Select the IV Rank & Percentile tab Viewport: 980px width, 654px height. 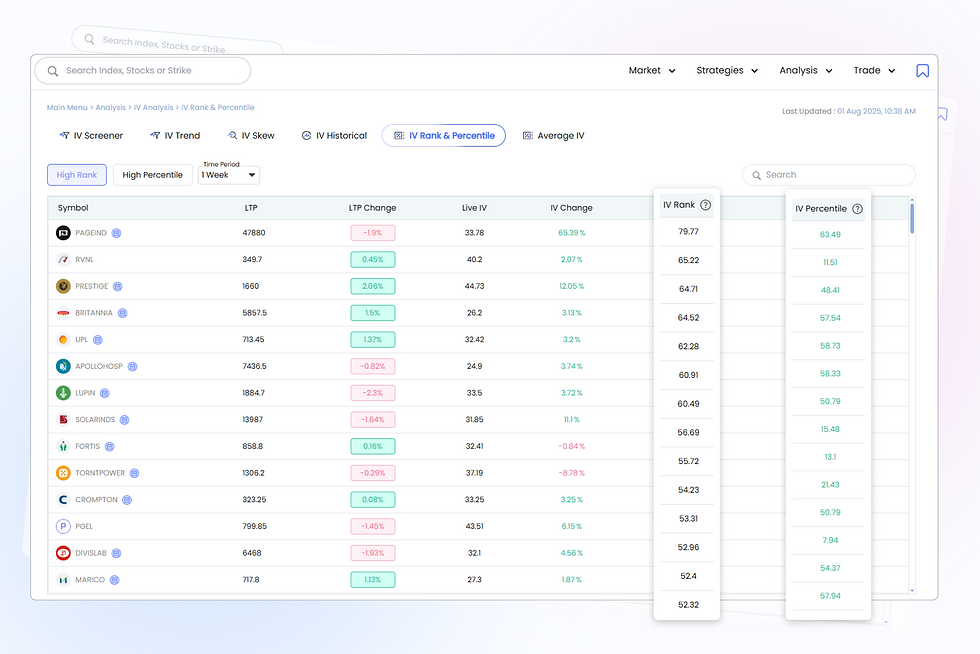(444, 136)
